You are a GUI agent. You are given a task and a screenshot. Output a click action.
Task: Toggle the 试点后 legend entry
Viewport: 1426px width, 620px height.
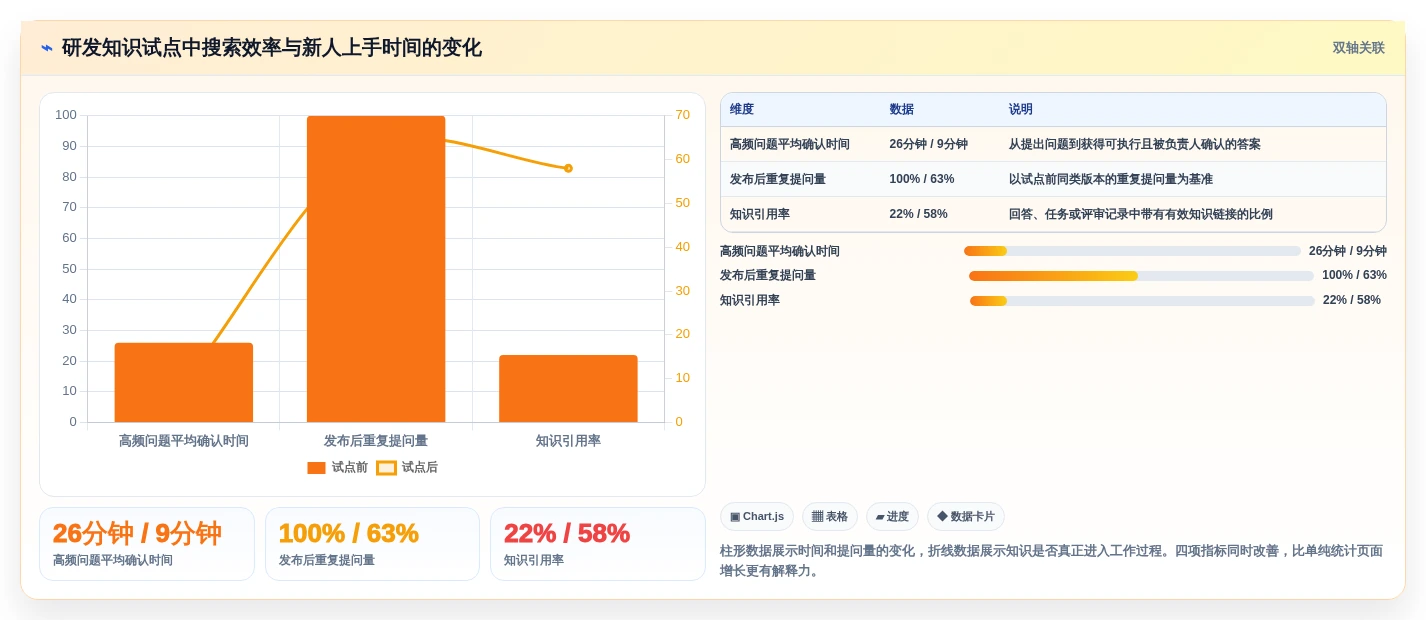click(407, 467)
